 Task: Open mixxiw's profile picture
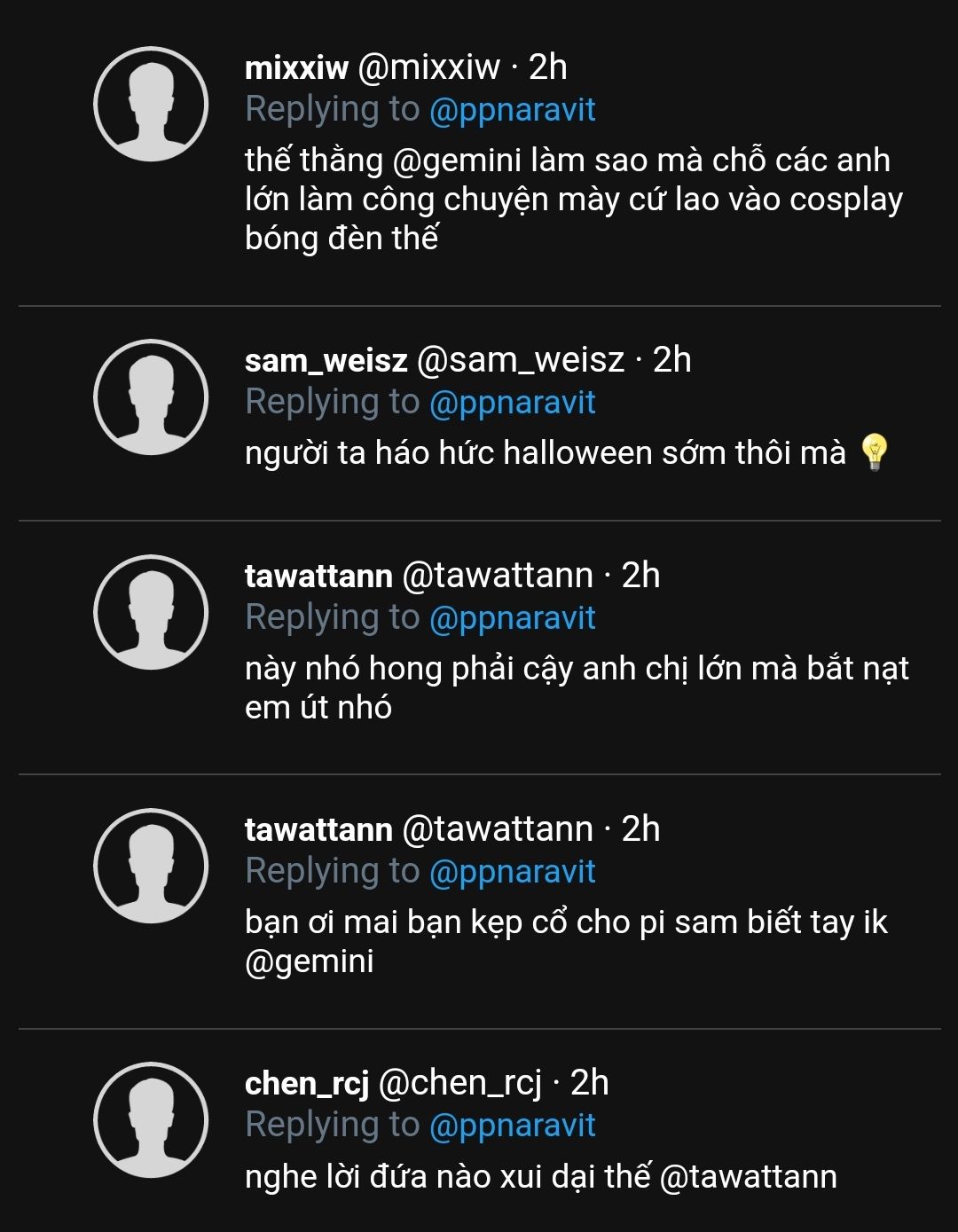(x=151, y=105)
